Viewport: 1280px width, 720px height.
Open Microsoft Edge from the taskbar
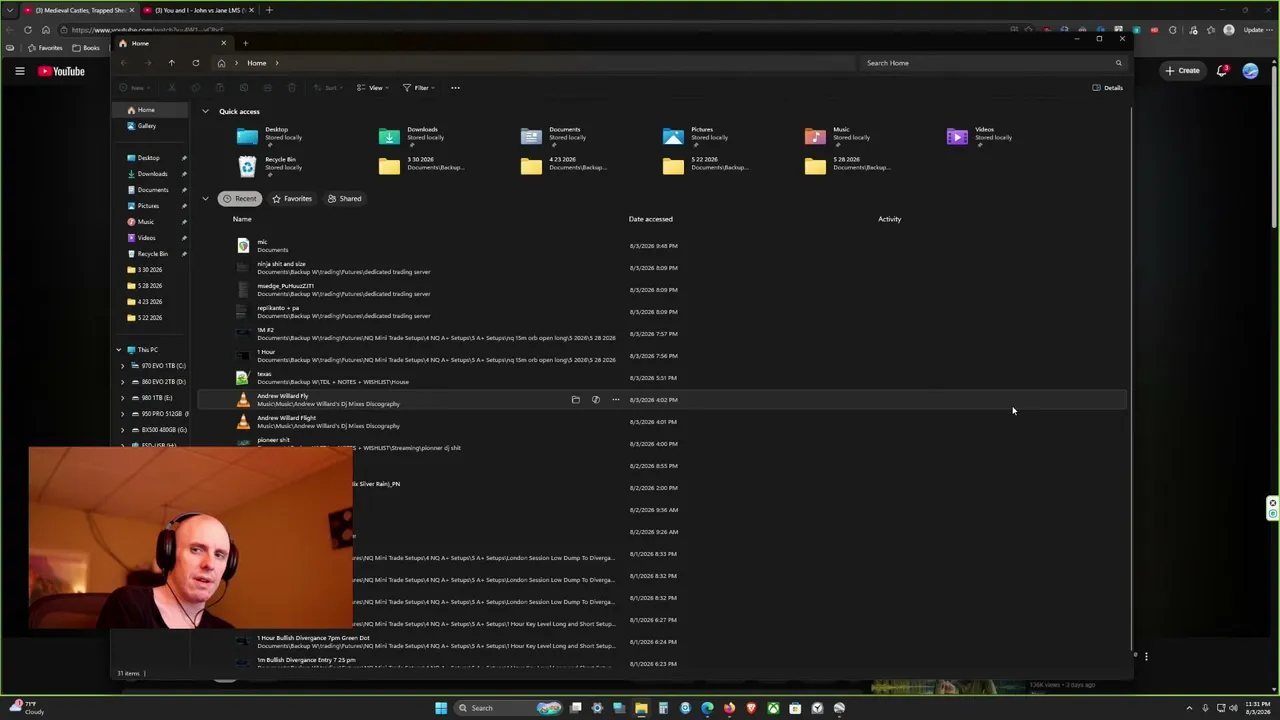pyautogui.click(x=707, y=708)
